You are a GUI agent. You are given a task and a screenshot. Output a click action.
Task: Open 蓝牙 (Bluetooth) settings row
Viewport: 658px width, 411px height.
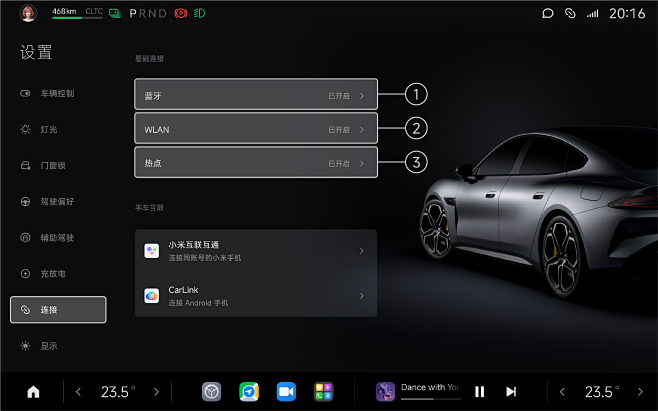pyautogui.click(x=256, y=94)
